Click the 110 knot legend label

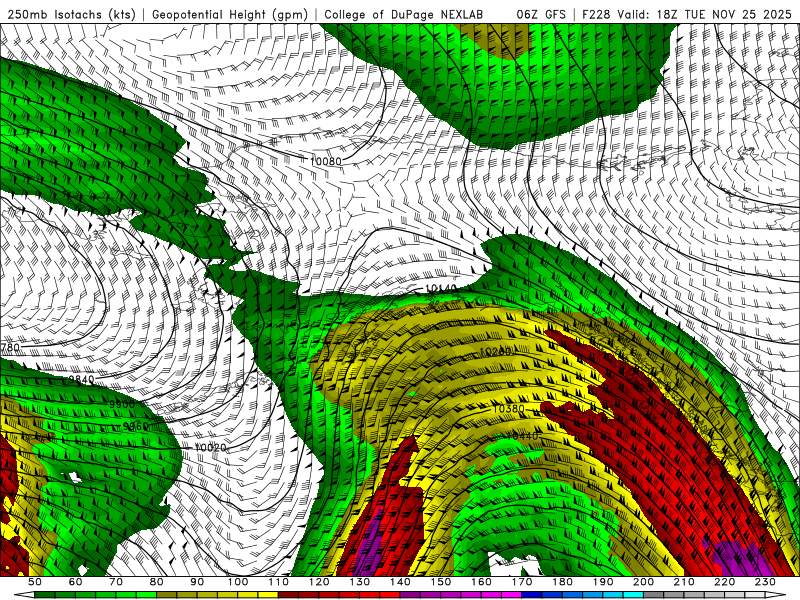coord(279,582)
